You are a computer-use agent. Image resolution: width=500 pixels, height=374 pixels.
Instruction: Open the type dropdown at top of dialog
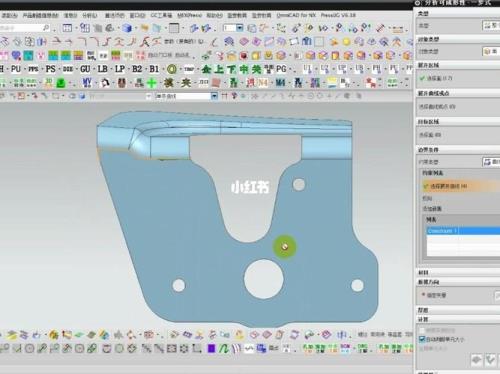click(x=491, y=25)
